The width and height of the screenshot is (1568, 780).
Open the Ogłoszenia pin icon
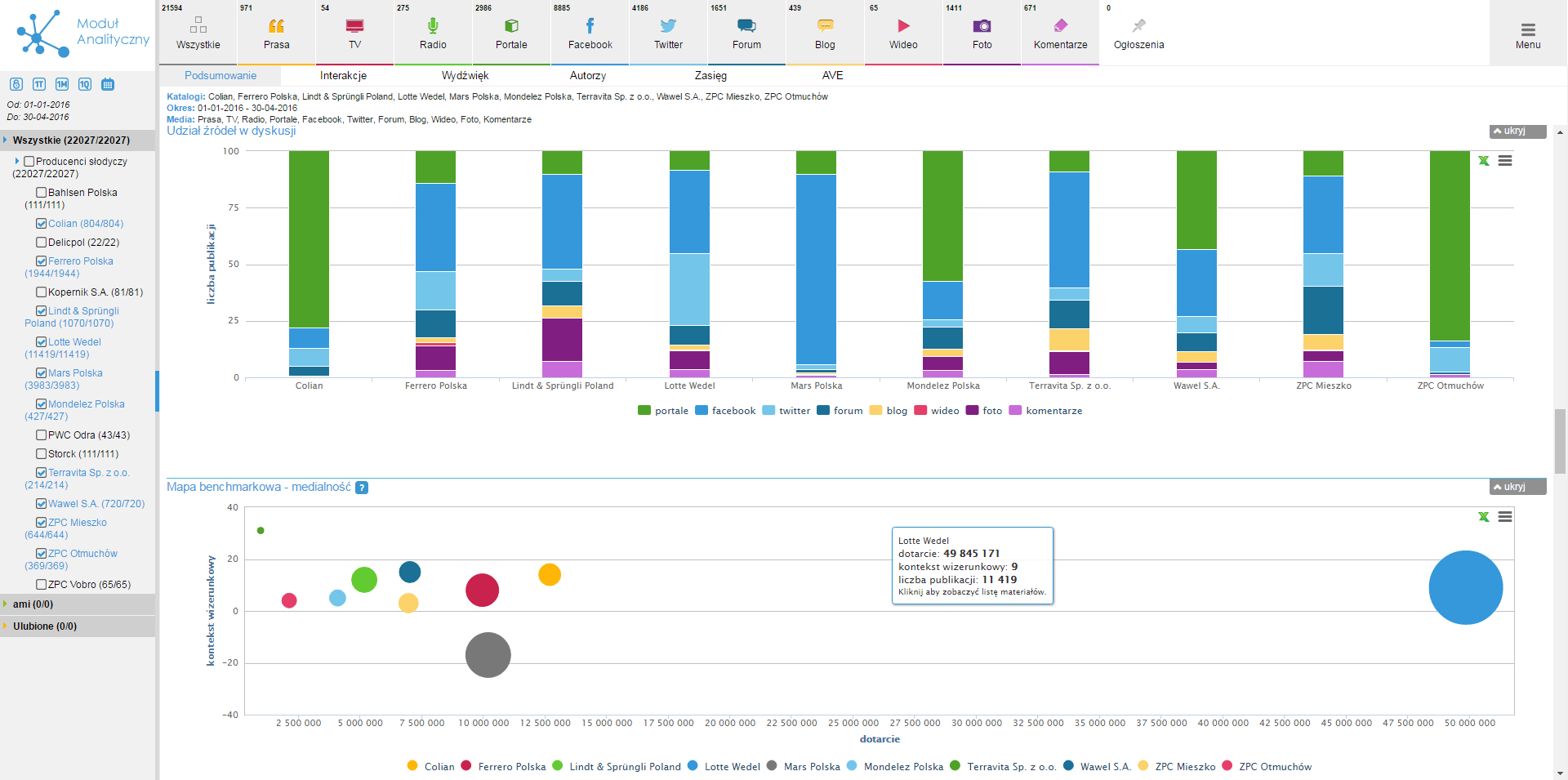click(1138, 26)
